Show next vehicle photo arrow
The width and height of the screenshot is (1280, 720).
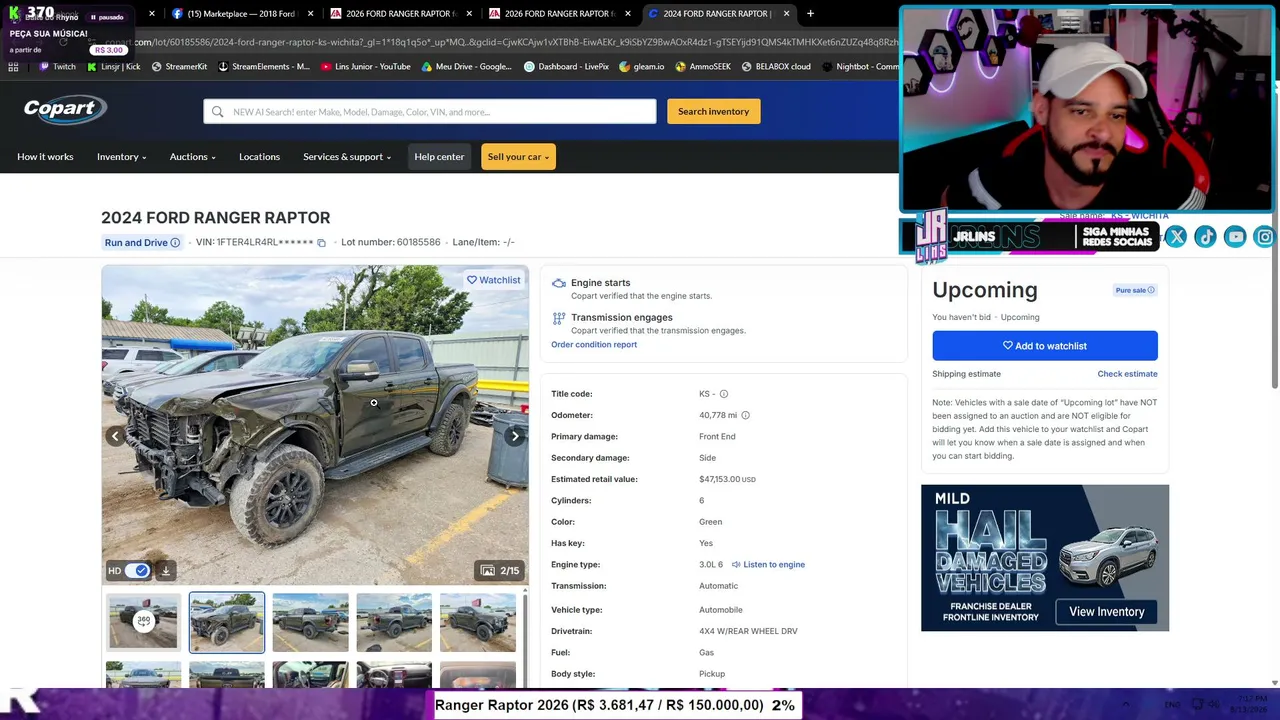pos(515,436)
